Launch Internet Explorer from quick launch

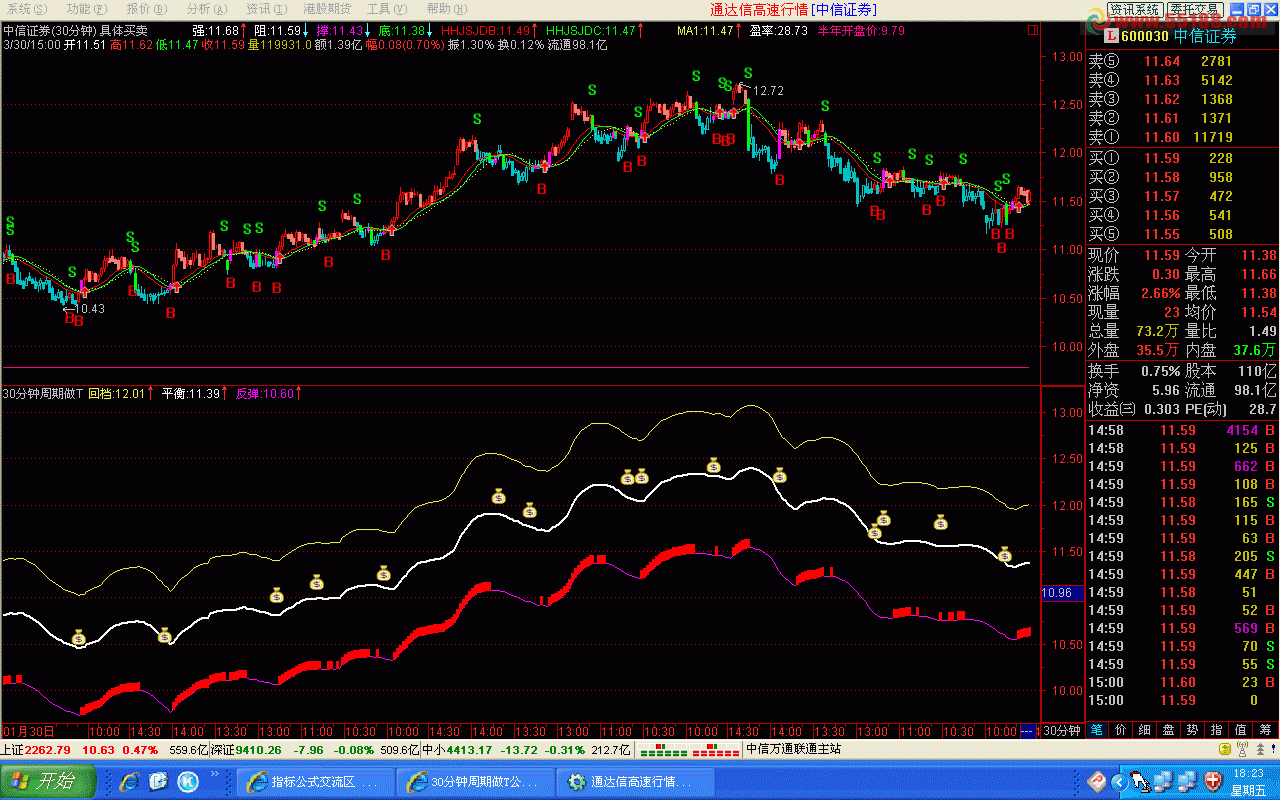pyautogui.click(x=128, y=781)
